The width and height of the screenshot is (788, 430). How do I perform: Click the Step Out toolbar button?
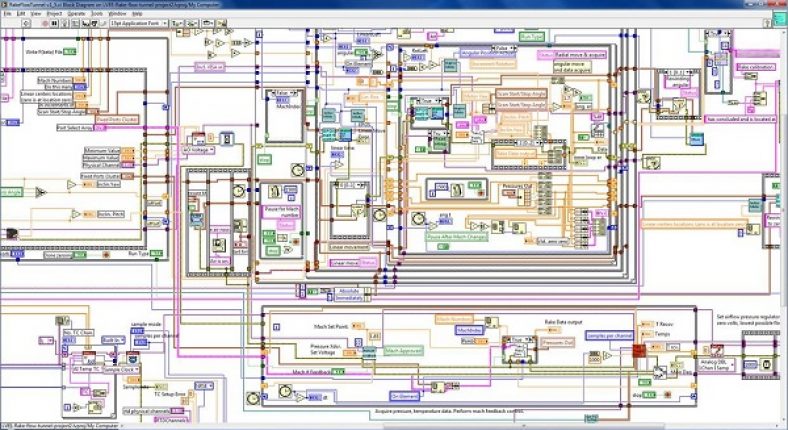pyautogui.click(x=103, y=23)
